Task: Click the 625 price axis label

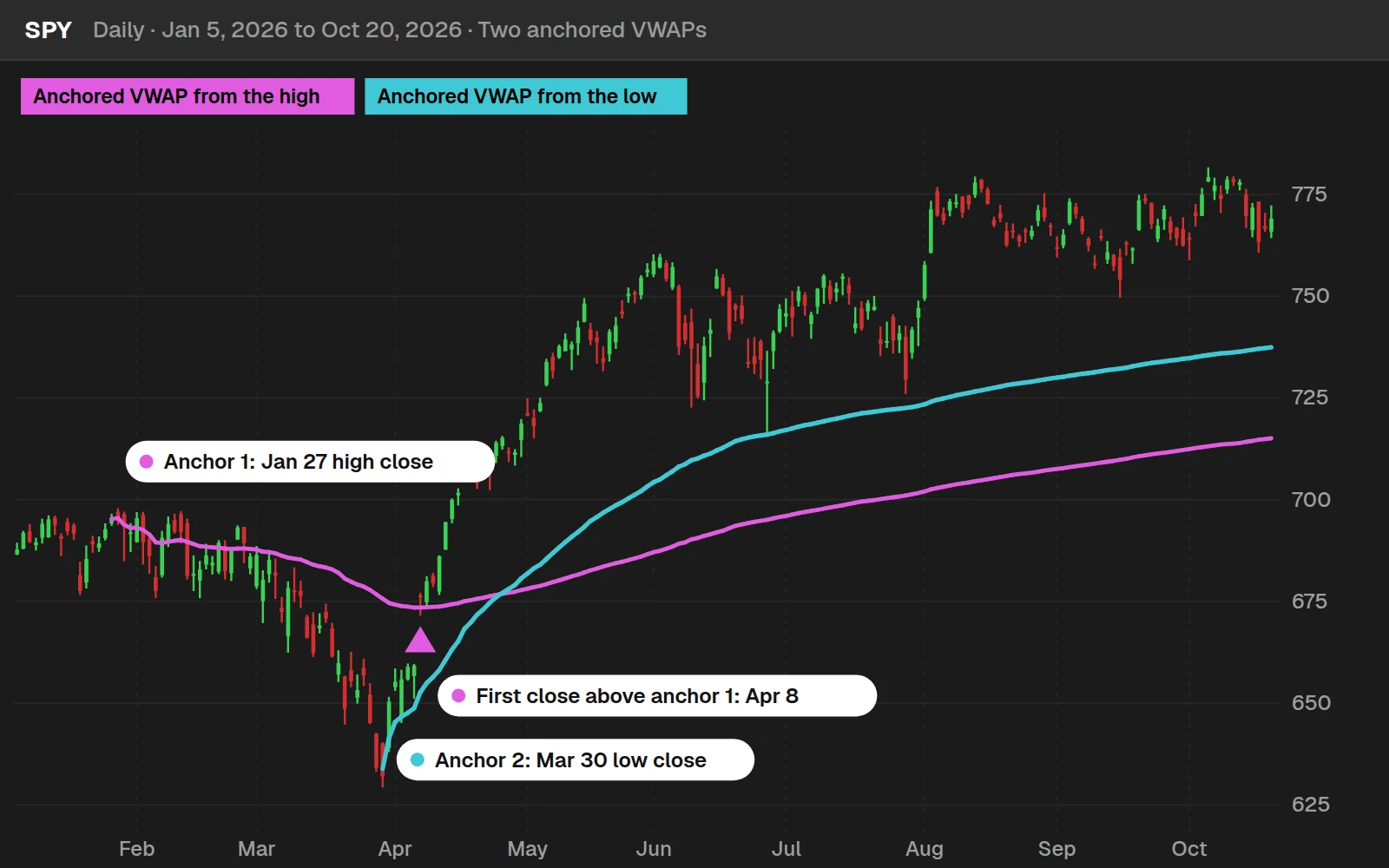Action: (1310, 805)
